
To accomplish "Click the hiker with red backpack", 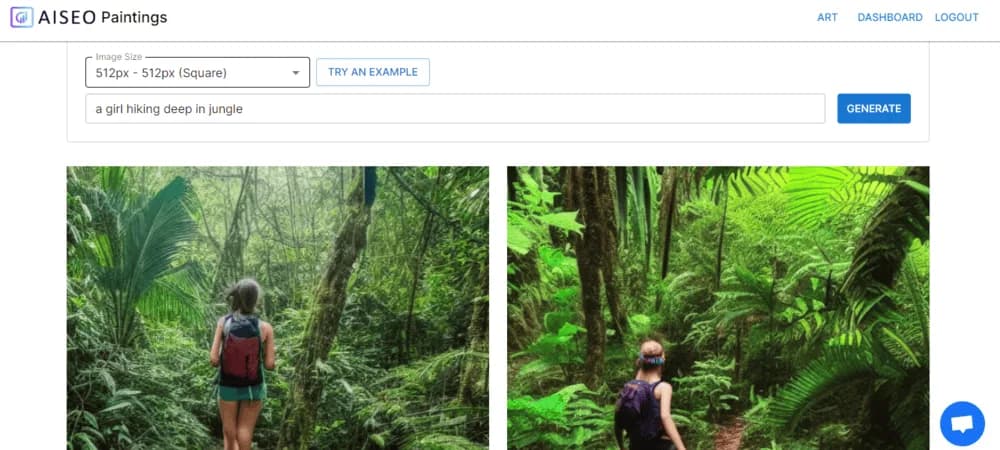I will 242,363.
